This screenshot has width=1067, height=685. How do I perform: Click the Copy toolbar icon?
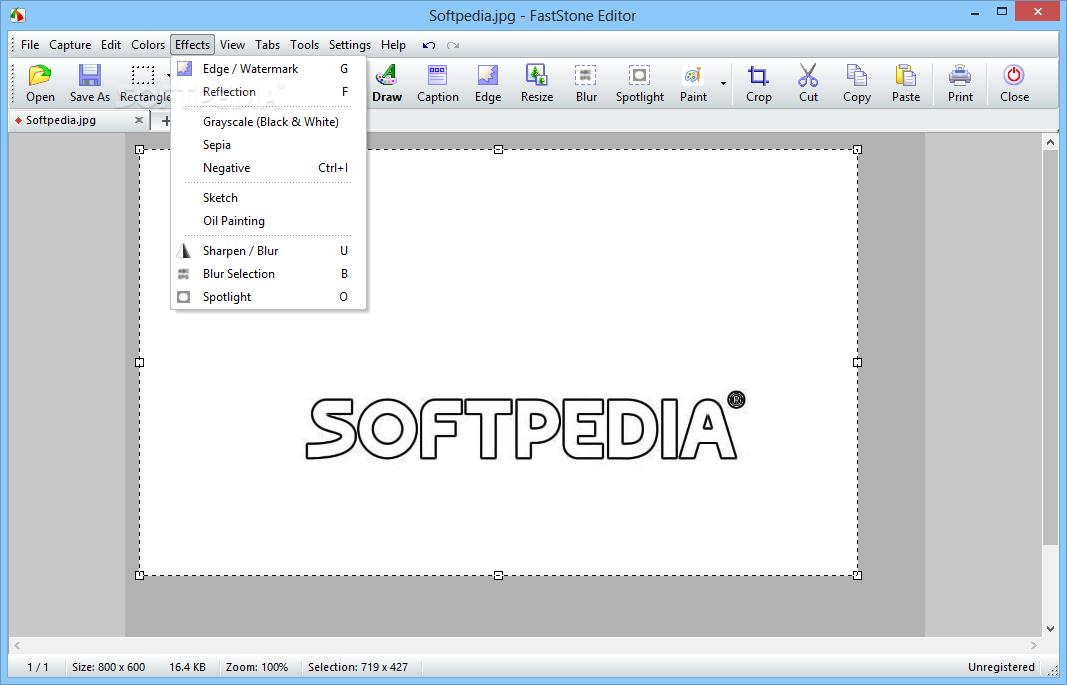(x=857, y=83)
